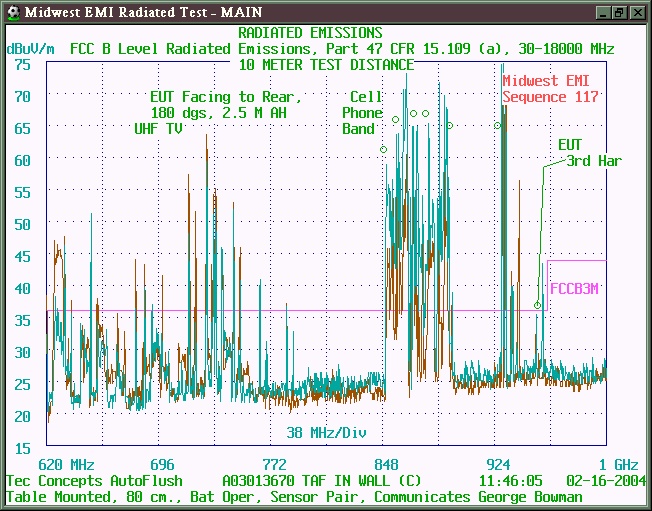Click the EUT 3rd Har annotation

pyautogui.click(x=582, y=153)
